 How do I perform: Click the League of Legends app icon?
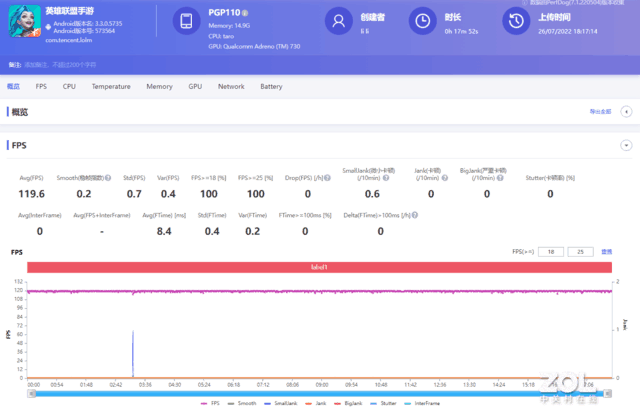(x=22, y=23)
